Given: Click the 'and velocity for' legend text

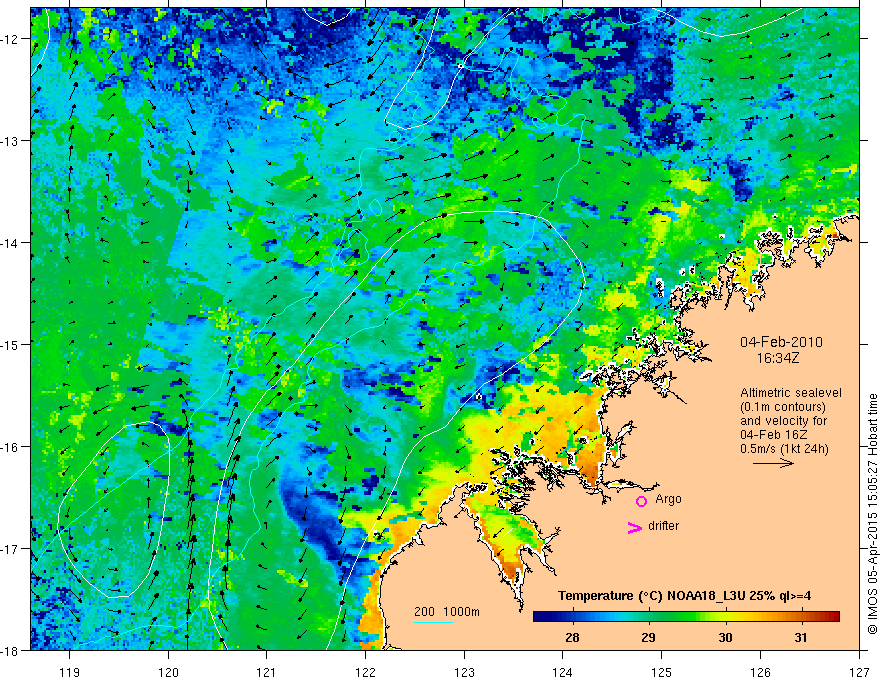Looking at the screenshot, I should (x=783, y=421).
